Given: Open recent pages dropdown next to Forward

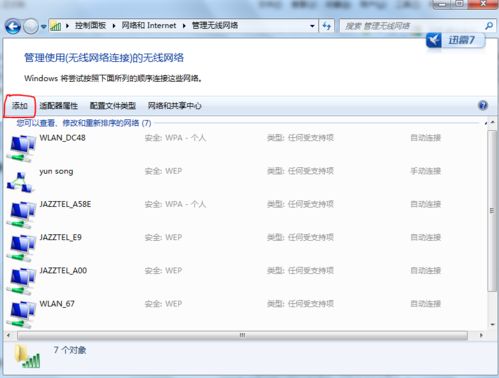Looking at the screenshot, I should (43, 26).
